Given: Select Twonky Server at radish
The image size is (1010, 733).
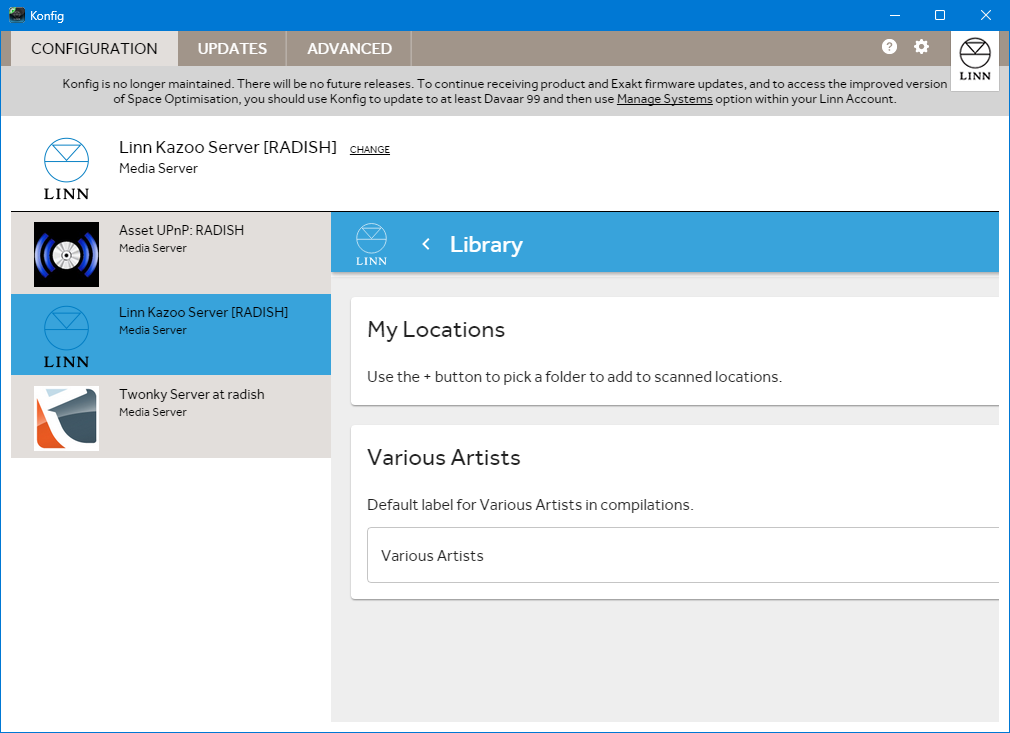Looking at the screenshot, I should coord(171,417).
